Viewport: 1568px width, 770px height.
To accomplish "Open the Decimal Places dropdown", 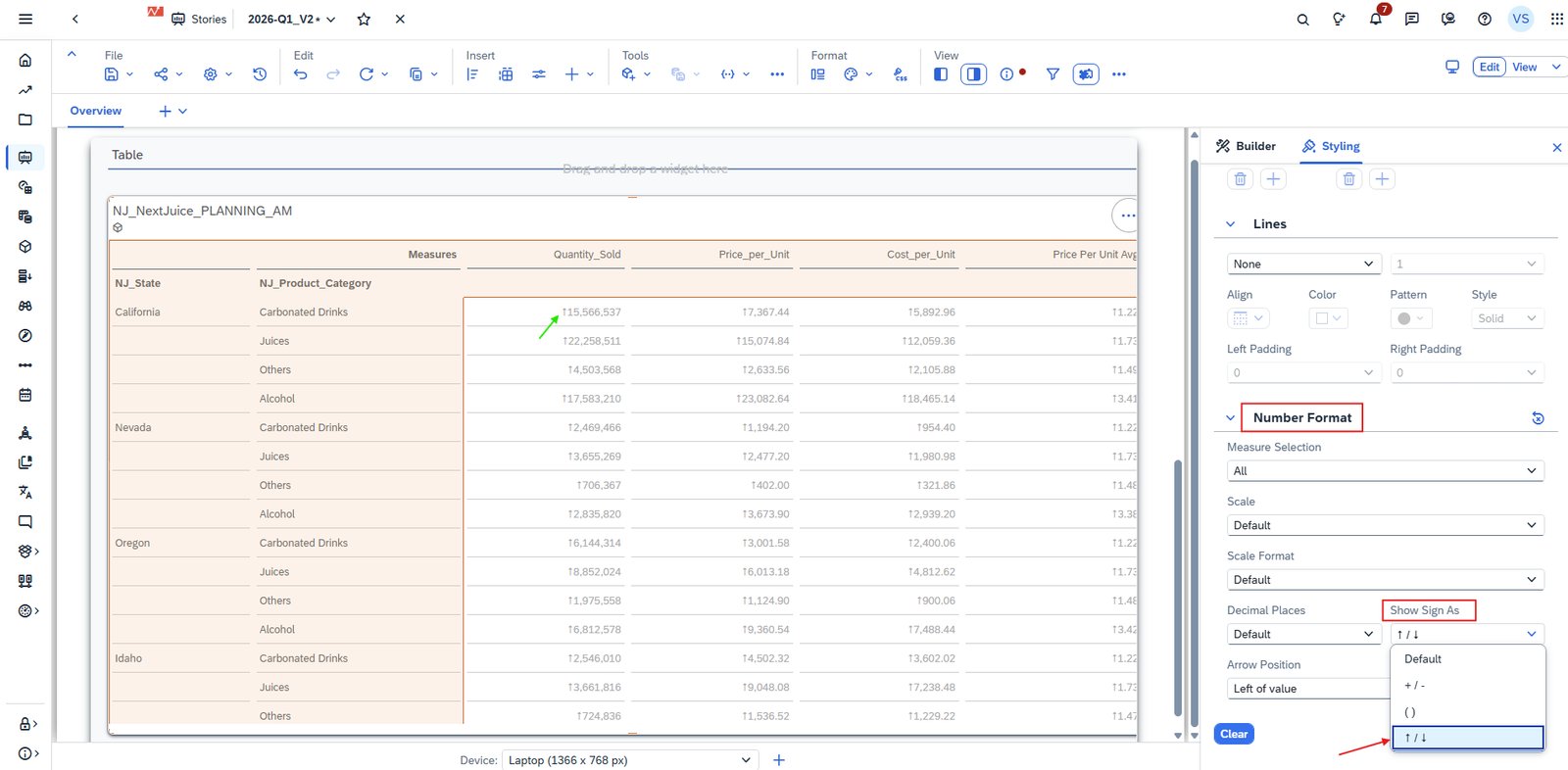I will point(1303,635).
